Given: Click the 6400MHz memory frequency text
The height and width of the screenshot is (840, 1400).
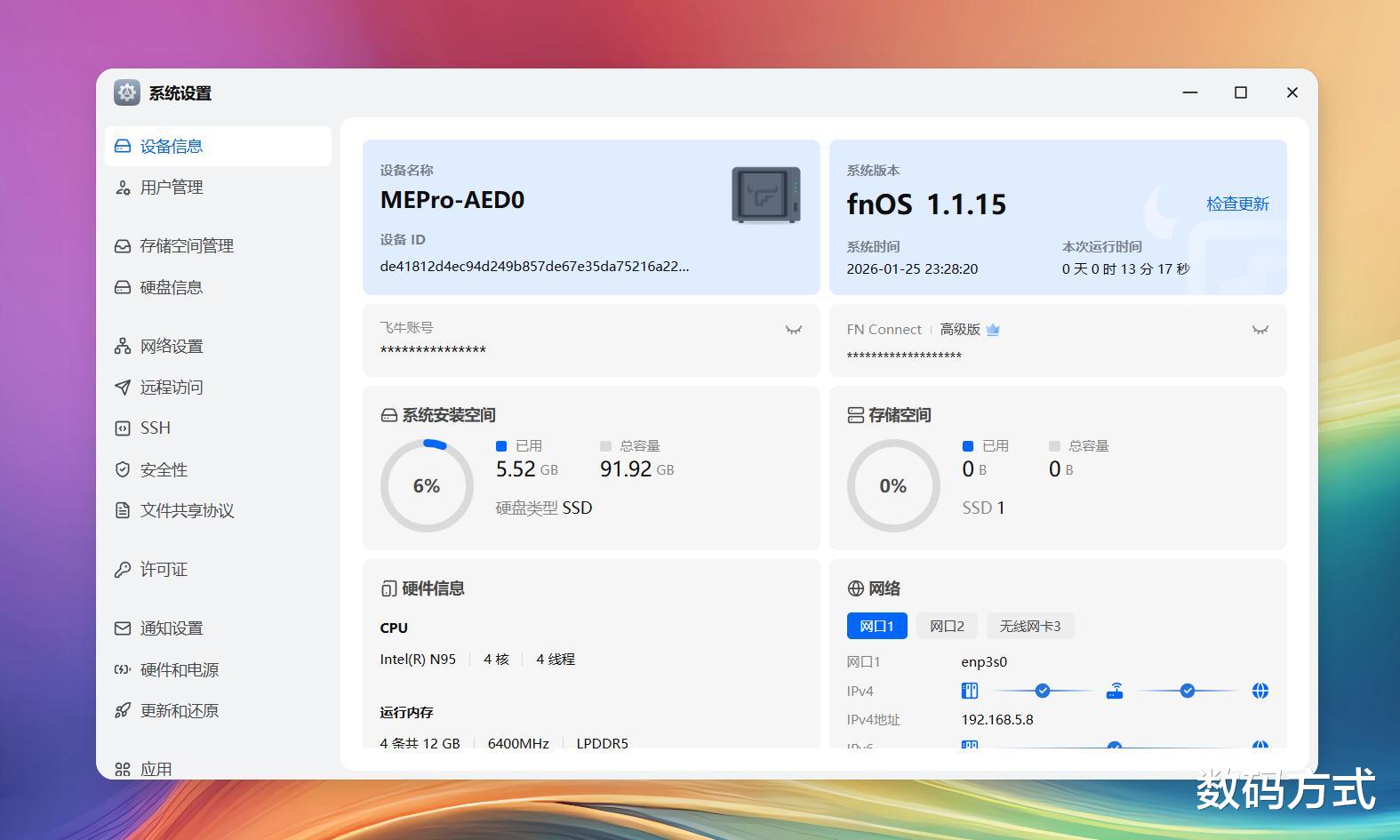Looking at the screenshot, I should (518, 743).
